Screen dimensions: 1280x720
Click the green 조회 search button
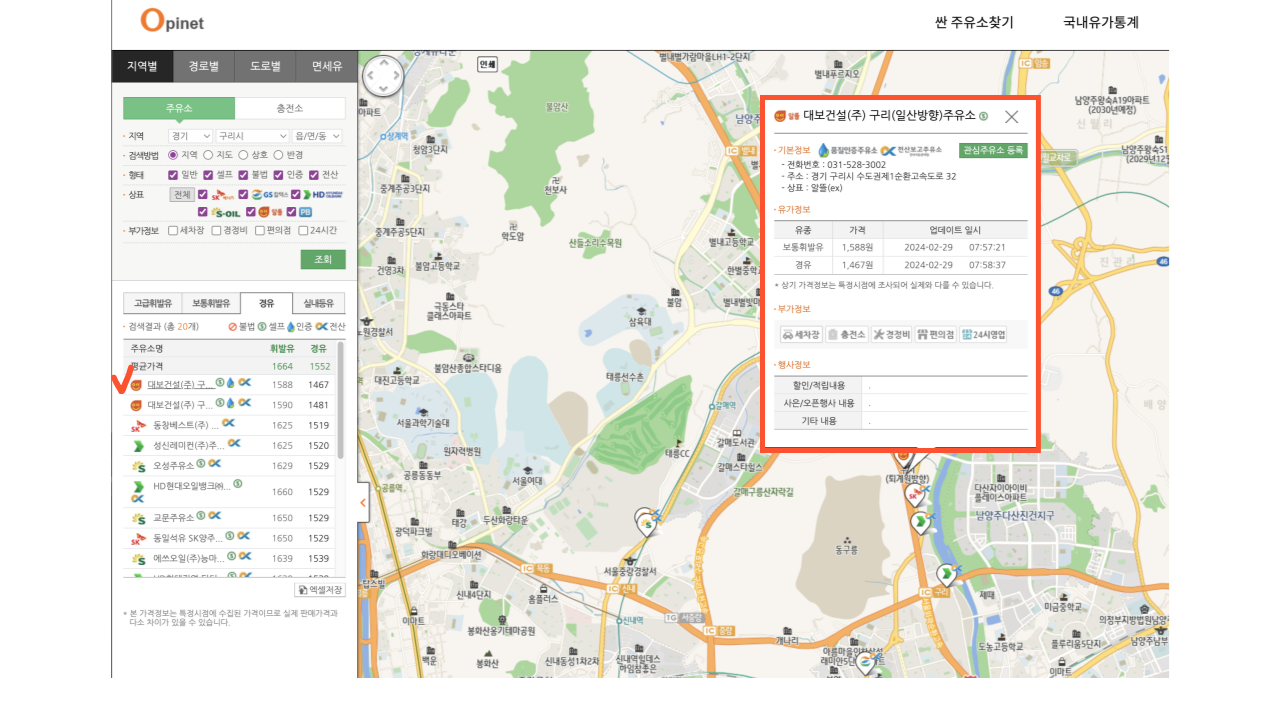[323, 259]
